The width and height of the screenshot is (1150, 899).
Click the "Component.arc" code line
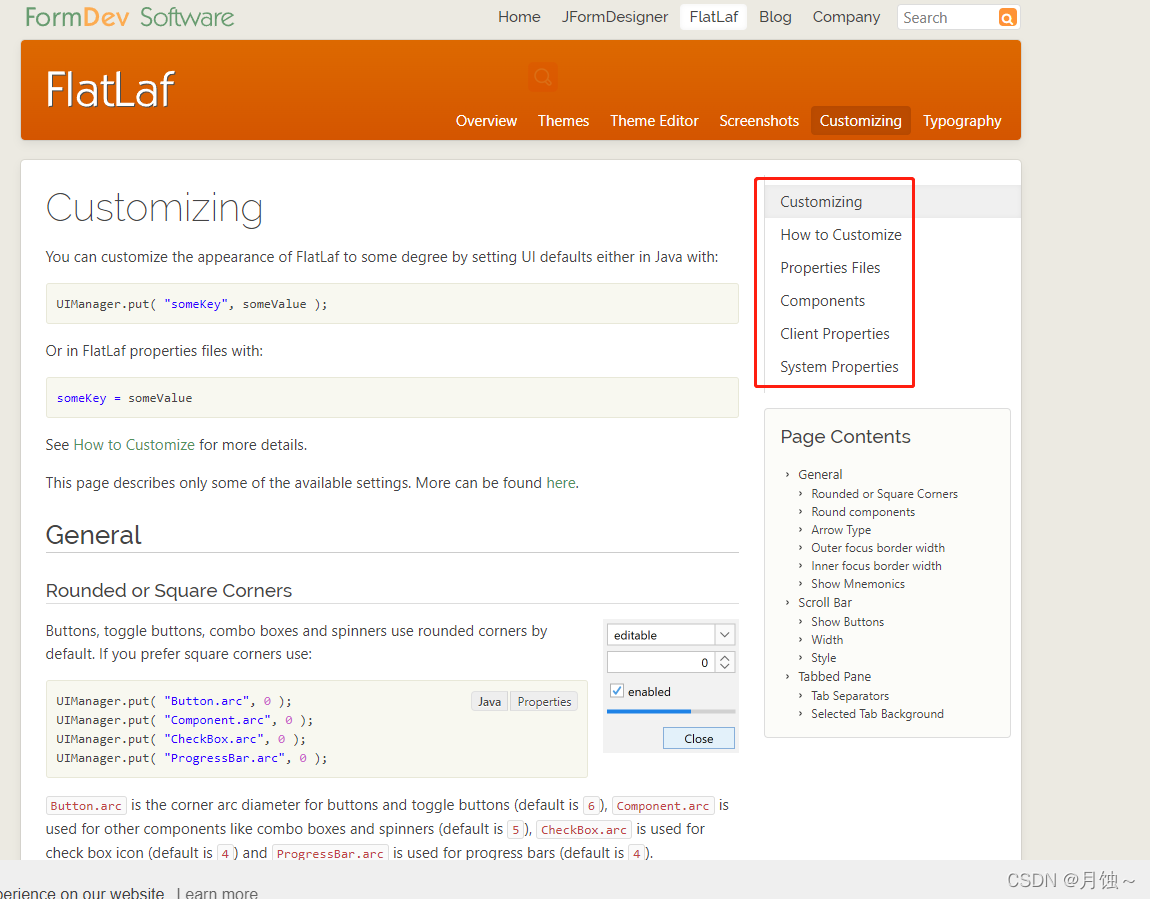[x=184, y=720]
